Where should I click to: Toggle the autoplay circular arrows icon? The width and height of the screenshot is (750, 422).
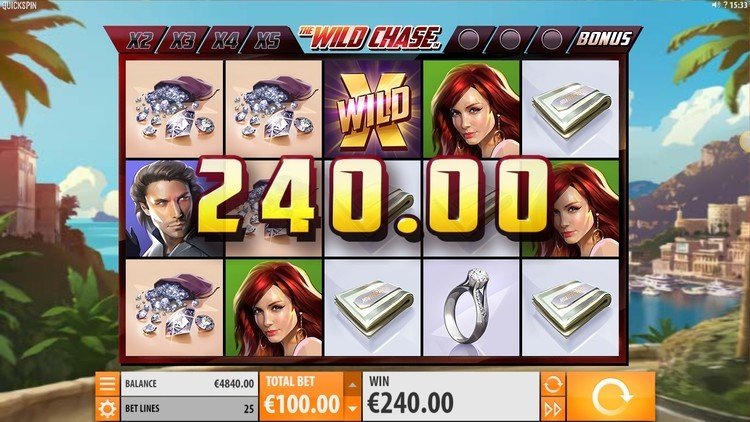(553, 384)
